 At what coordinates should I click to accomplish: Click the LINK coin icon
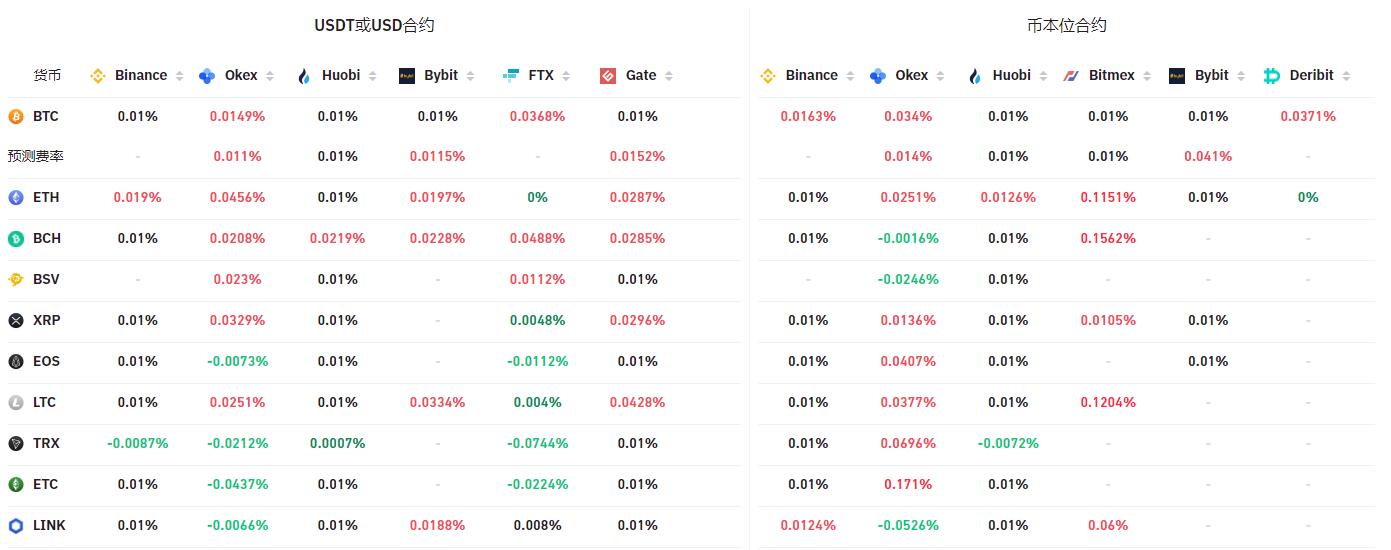(16, 526)
